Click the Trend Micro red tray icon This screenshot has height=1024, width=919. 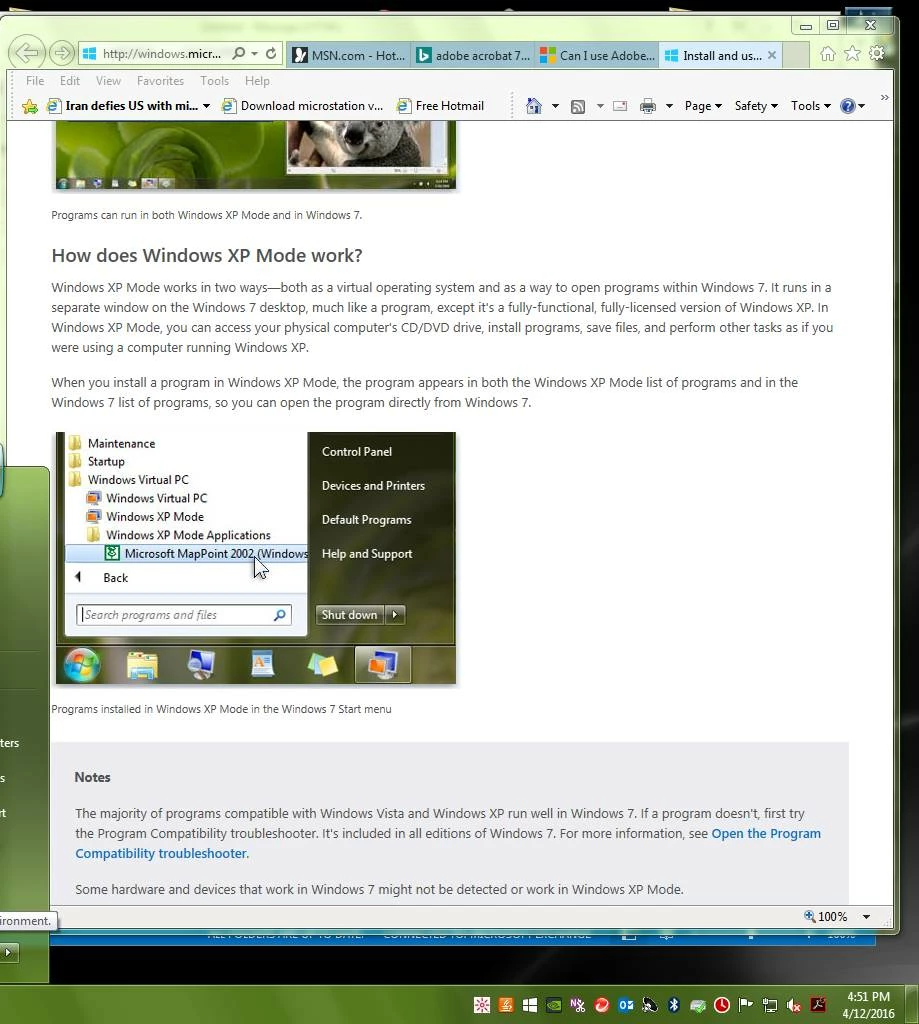point(602,1005)
